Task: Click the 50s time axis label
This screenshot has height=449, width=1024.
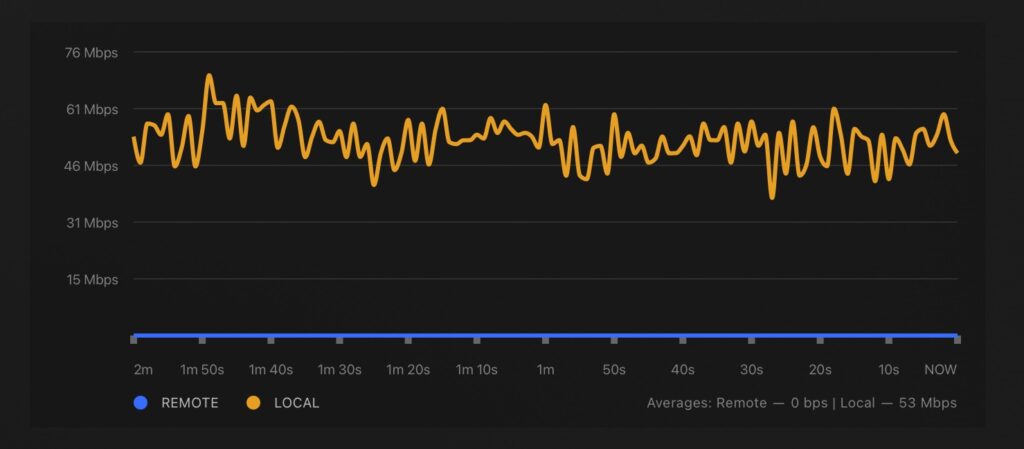Action: coord(614,369)
